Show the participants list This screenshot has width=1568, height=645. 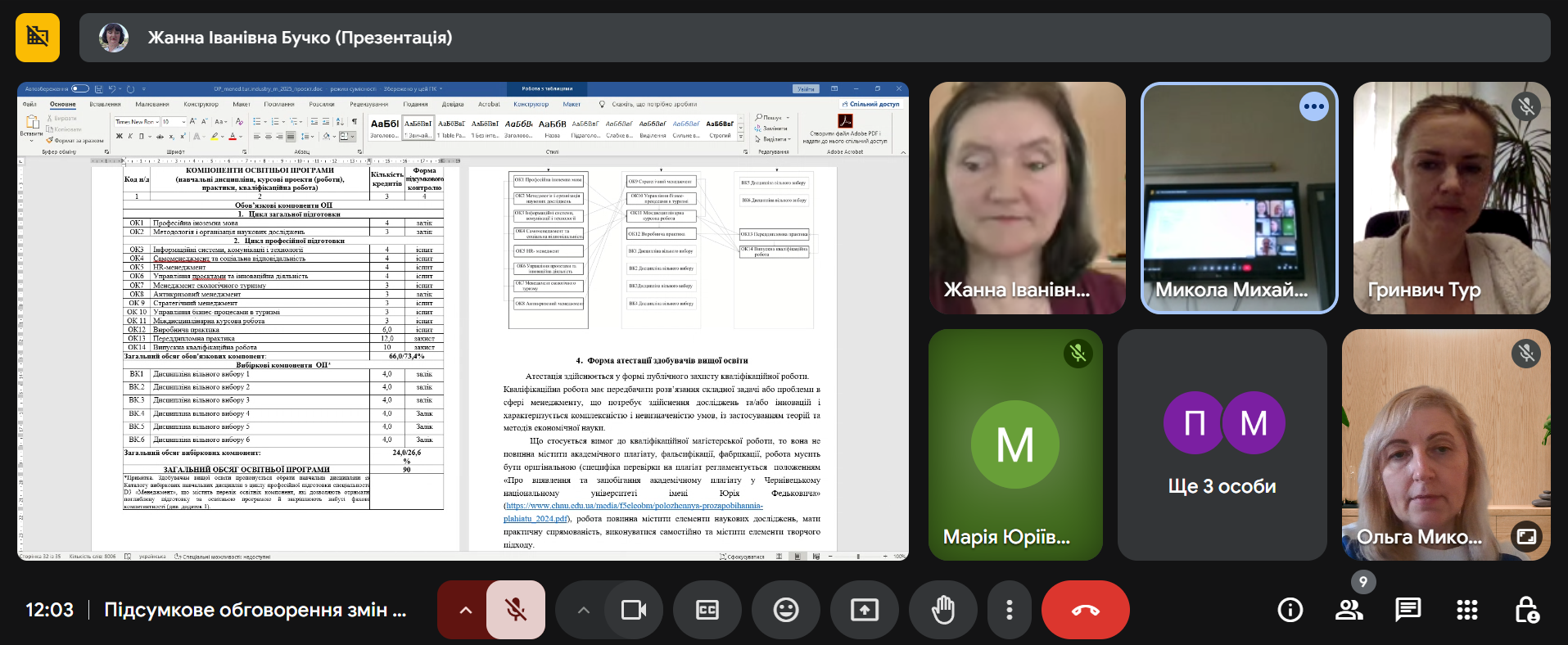(x=1349, y=610)
